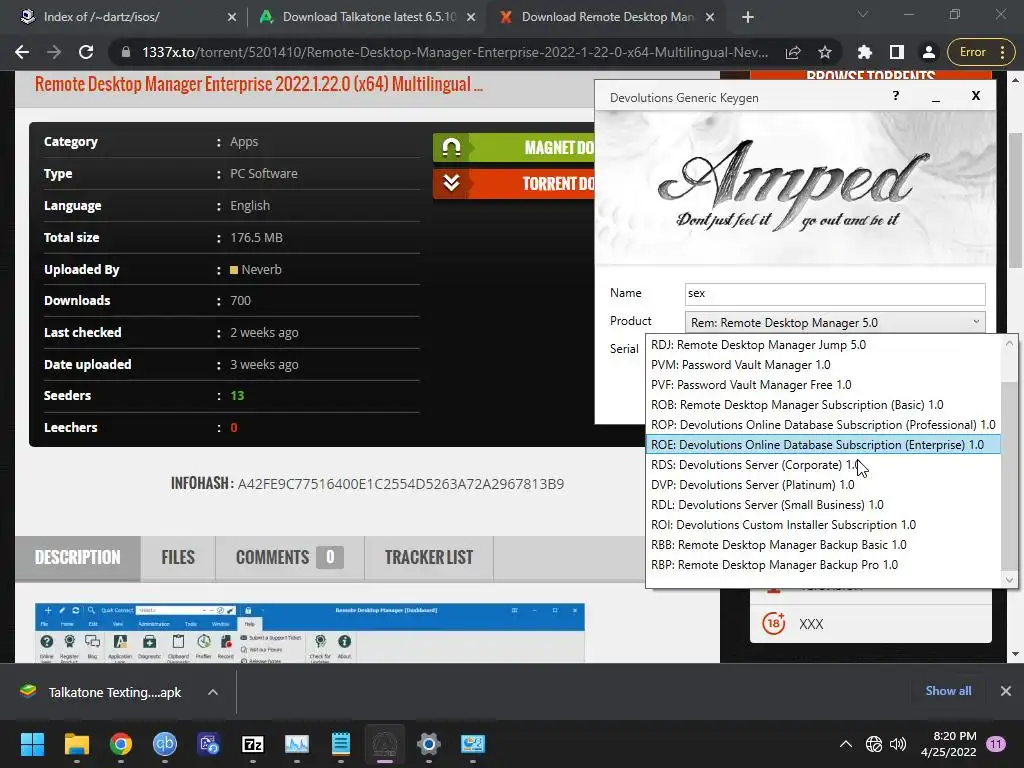Select ROB: Remote Desktop Manager Subscription (Basic)
The height and width of the screenshot is (768, 1024).
(x=823, y=405)
